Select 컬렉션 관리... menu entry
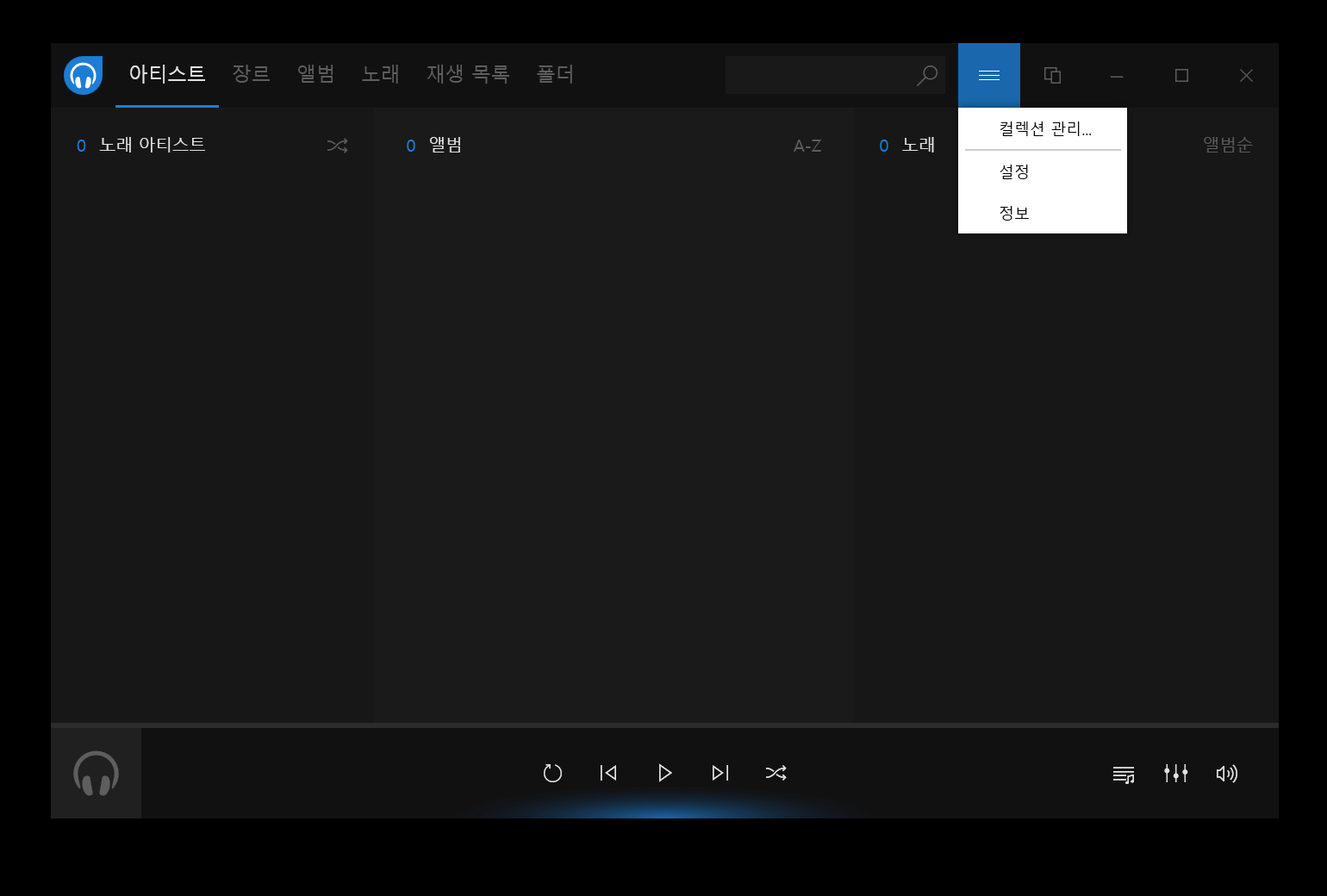The height and width of the screenshot is (896, 1327). tap(1043, 129)
